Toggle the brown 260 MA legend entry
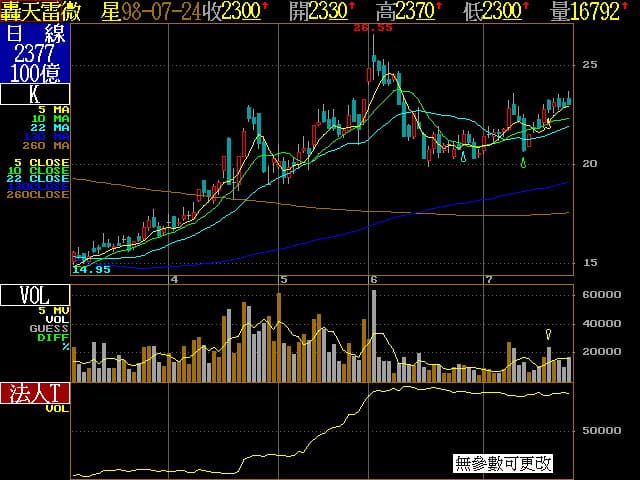The height and width of the screenshot is (480, 640). point(50,146)
